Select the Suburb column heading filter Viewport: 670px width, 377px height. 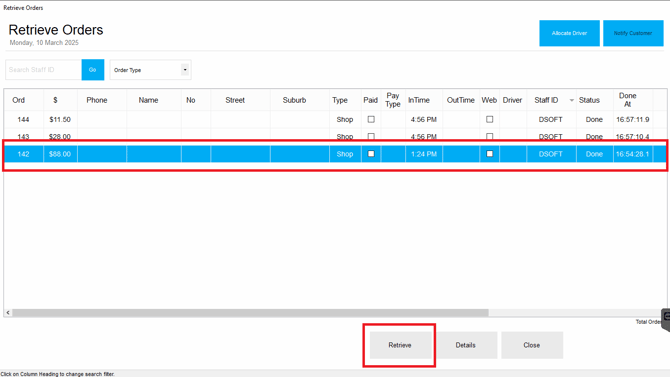click(294, 100)
